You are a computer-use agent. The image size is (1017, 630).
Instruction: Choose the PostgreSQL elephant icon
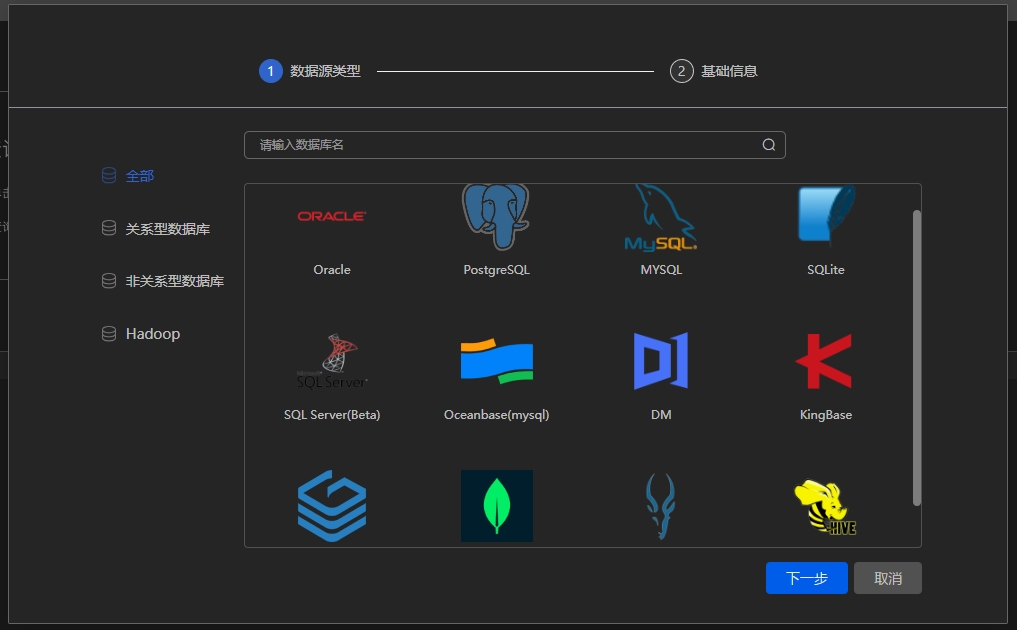(496, 217)
